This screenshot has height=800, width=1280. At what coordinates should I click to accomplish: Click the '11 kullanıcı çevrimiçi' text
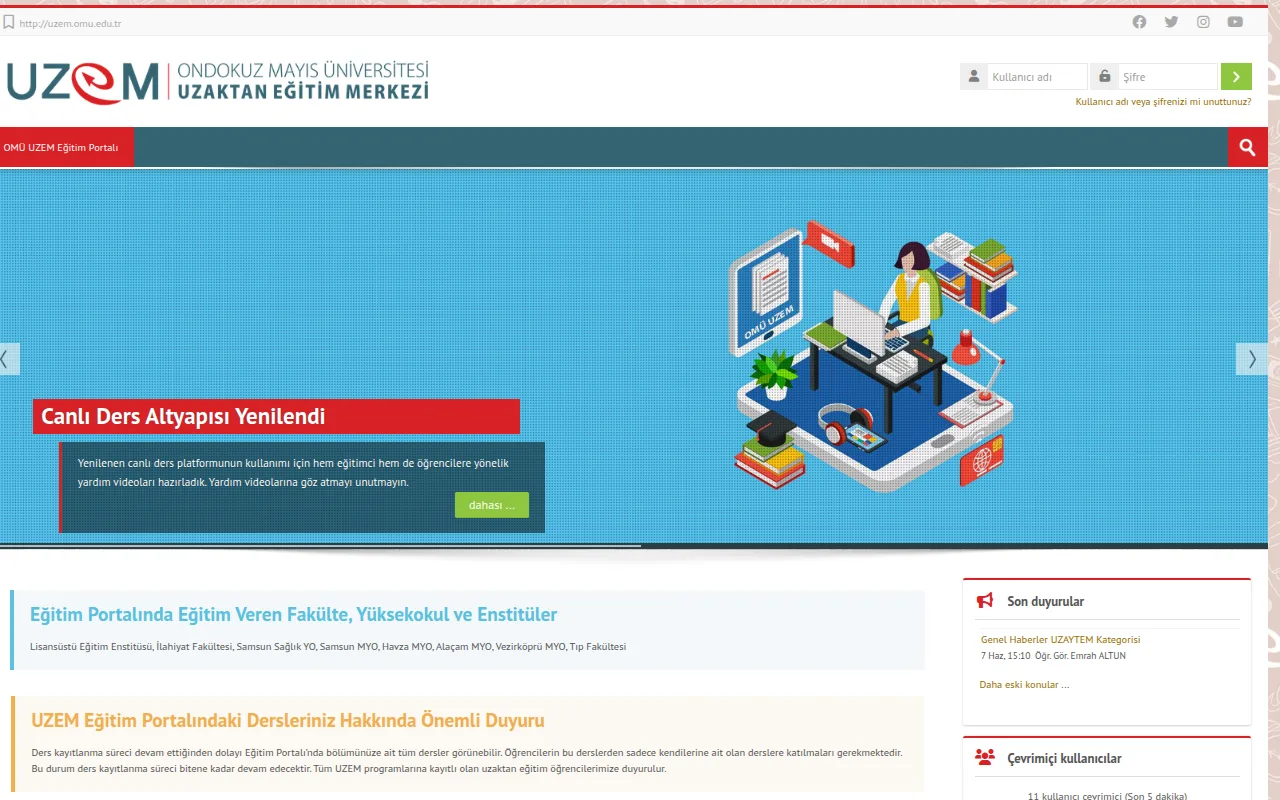[x=1107, y=795]
